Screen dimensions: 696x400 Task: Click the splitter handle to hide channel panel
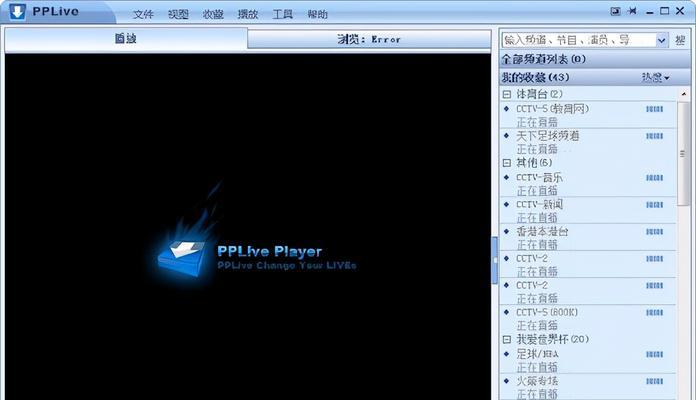click(494, 260)
